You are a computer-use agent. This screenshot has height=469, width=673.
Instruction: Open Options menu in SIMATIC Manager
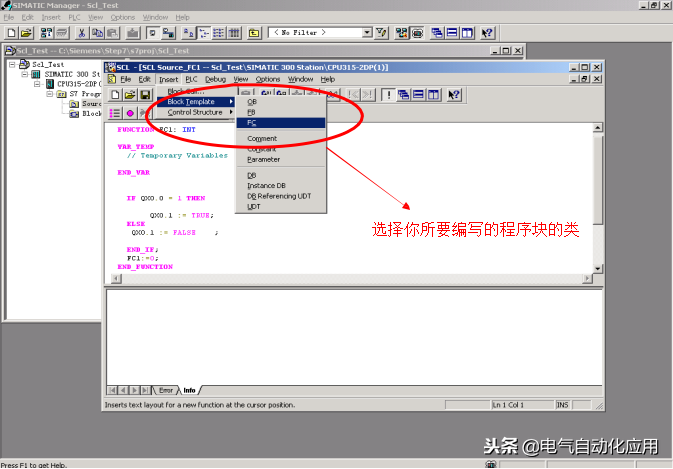(123, 17)
